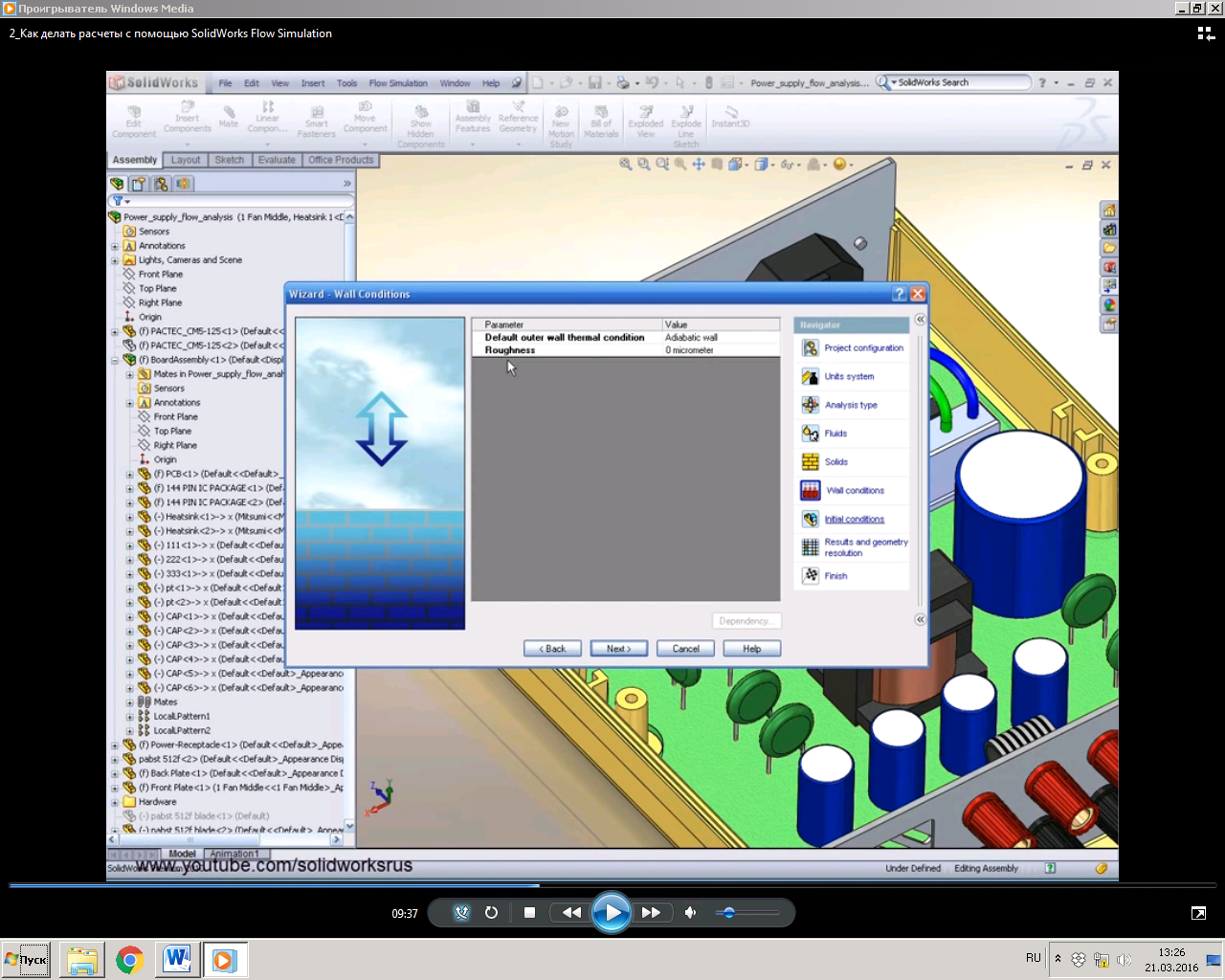Switch to the Sketch tab
Image resolution: width=1225 pixels, height=980 pixels.
click(230, 160)
